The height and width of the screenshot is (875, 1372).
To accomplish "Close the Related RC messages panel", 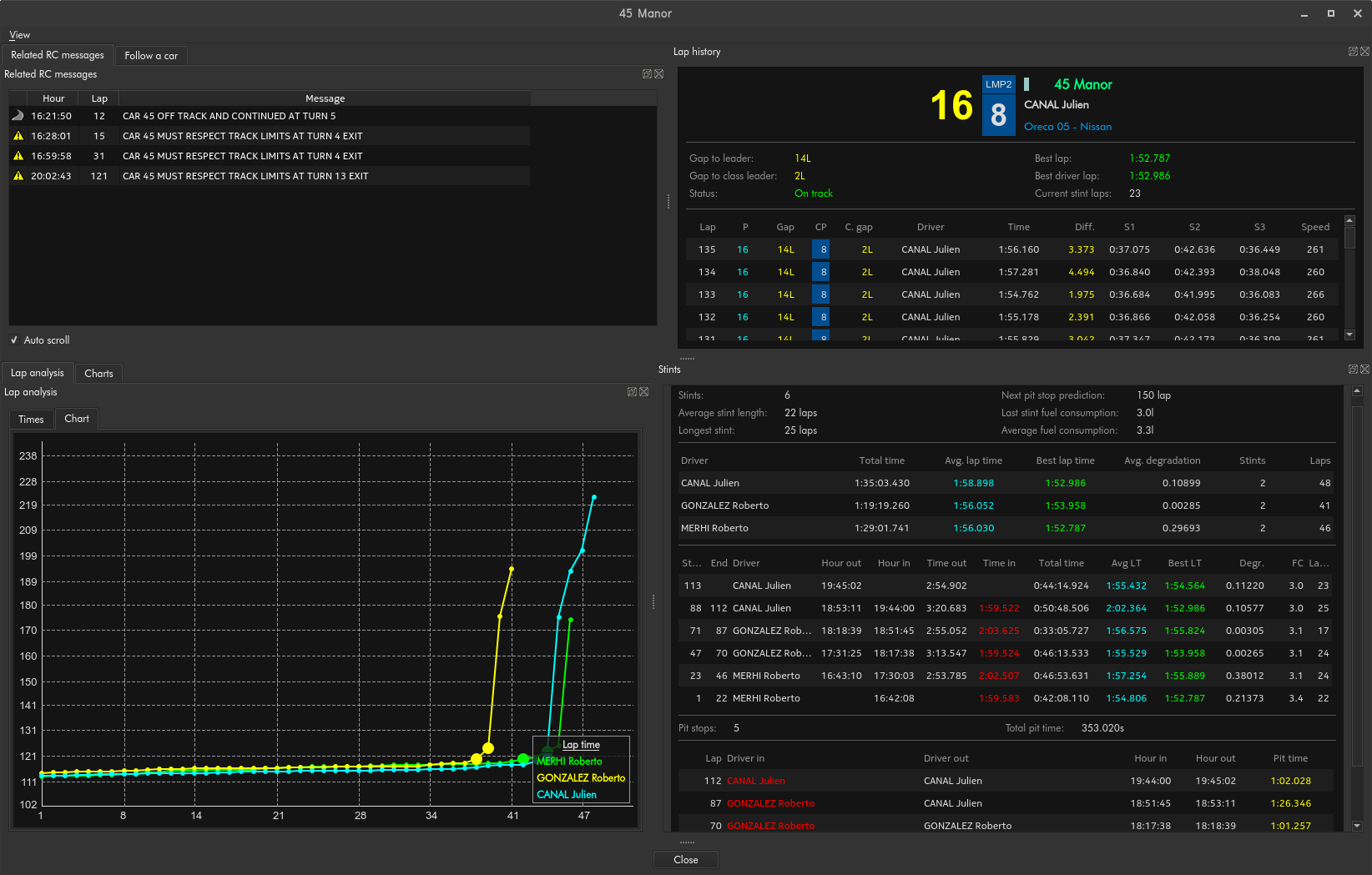I will click(659, 74).
